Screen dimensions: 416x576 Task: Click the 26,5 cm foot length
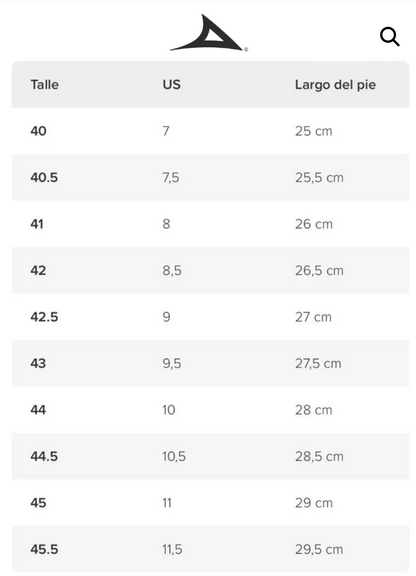[x=319, y=270]
